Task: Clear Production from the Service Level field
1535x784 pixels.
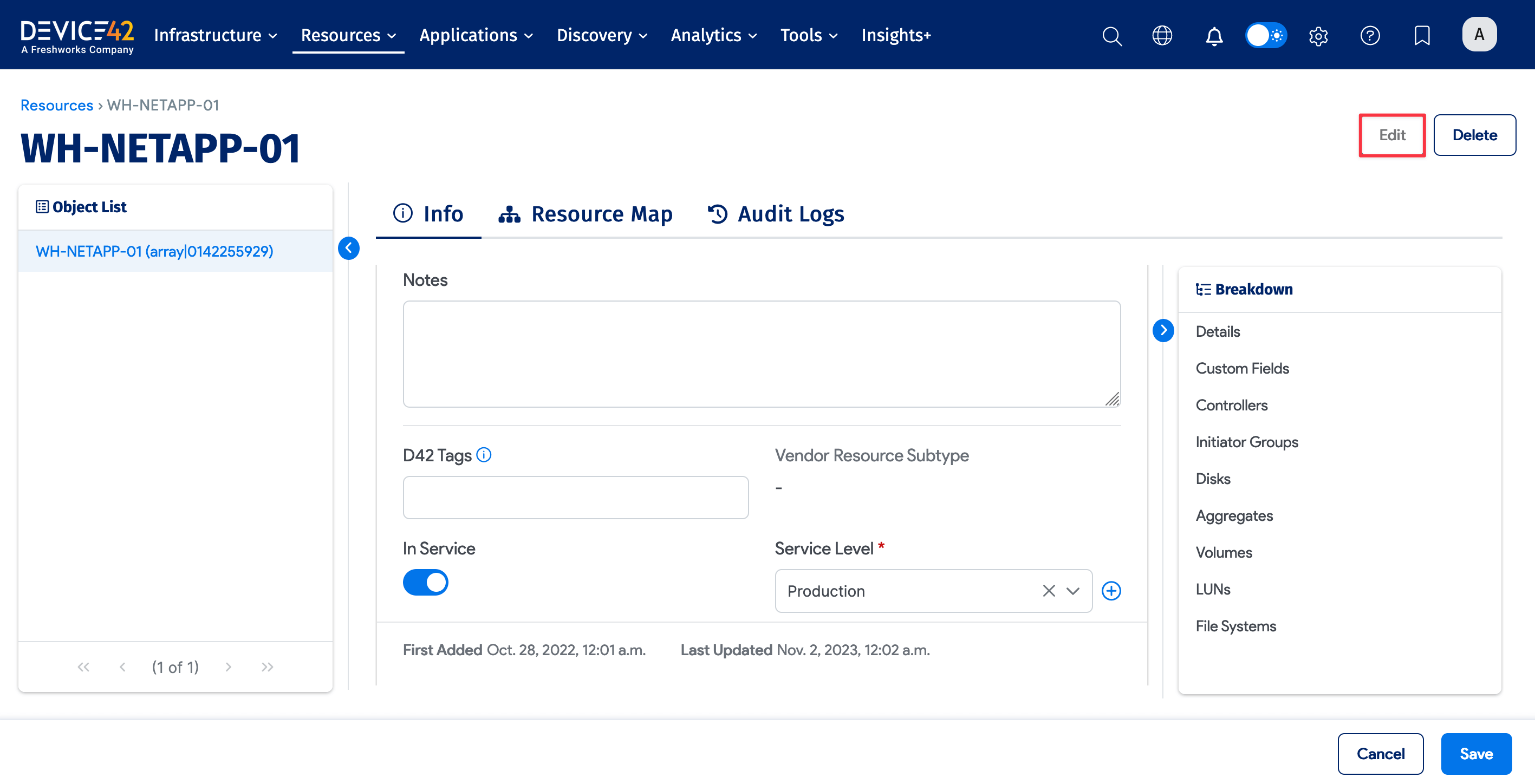Action: coord(1048,590)
